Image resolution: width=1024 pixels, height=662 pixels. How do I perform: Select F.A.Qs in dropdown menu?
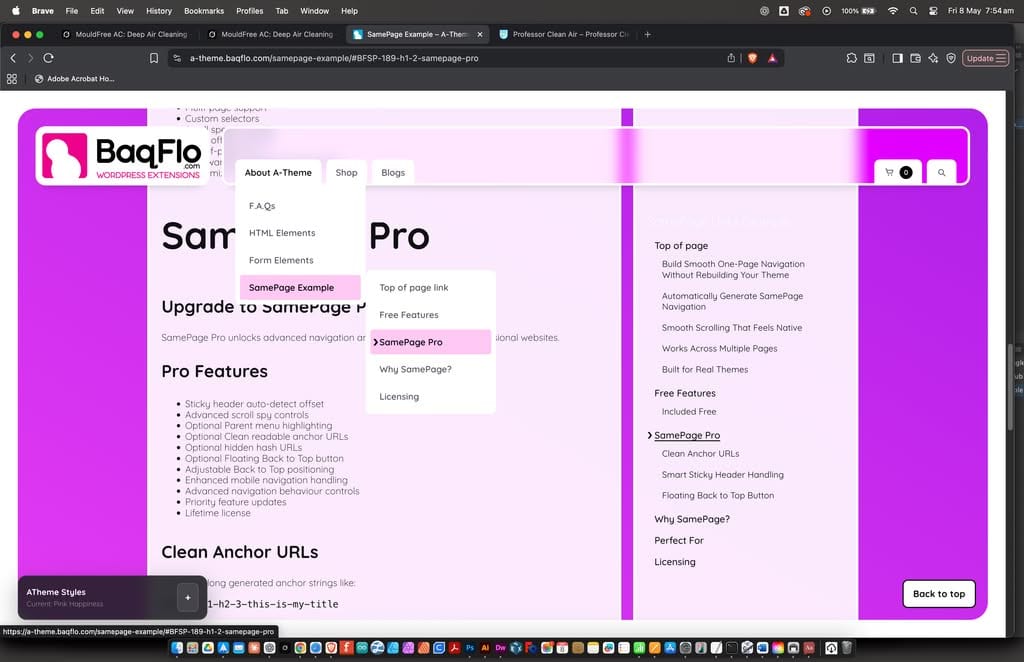(x=300, y=206)
